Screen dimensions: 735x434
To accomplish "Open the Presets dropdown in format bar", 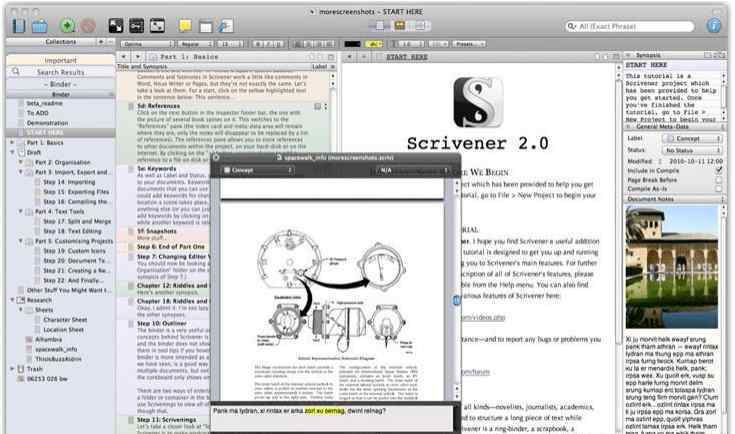I will 470,44.
